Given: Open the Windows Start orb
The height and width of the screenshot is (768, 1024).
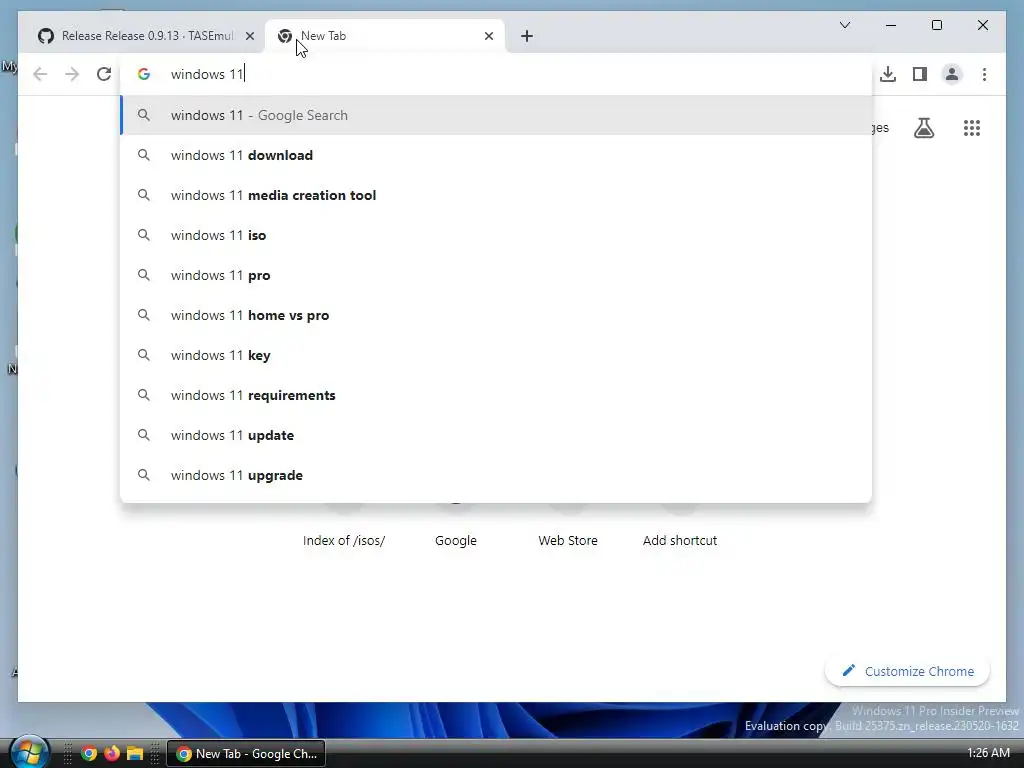Looking at the screenshot, I should 29,752.
